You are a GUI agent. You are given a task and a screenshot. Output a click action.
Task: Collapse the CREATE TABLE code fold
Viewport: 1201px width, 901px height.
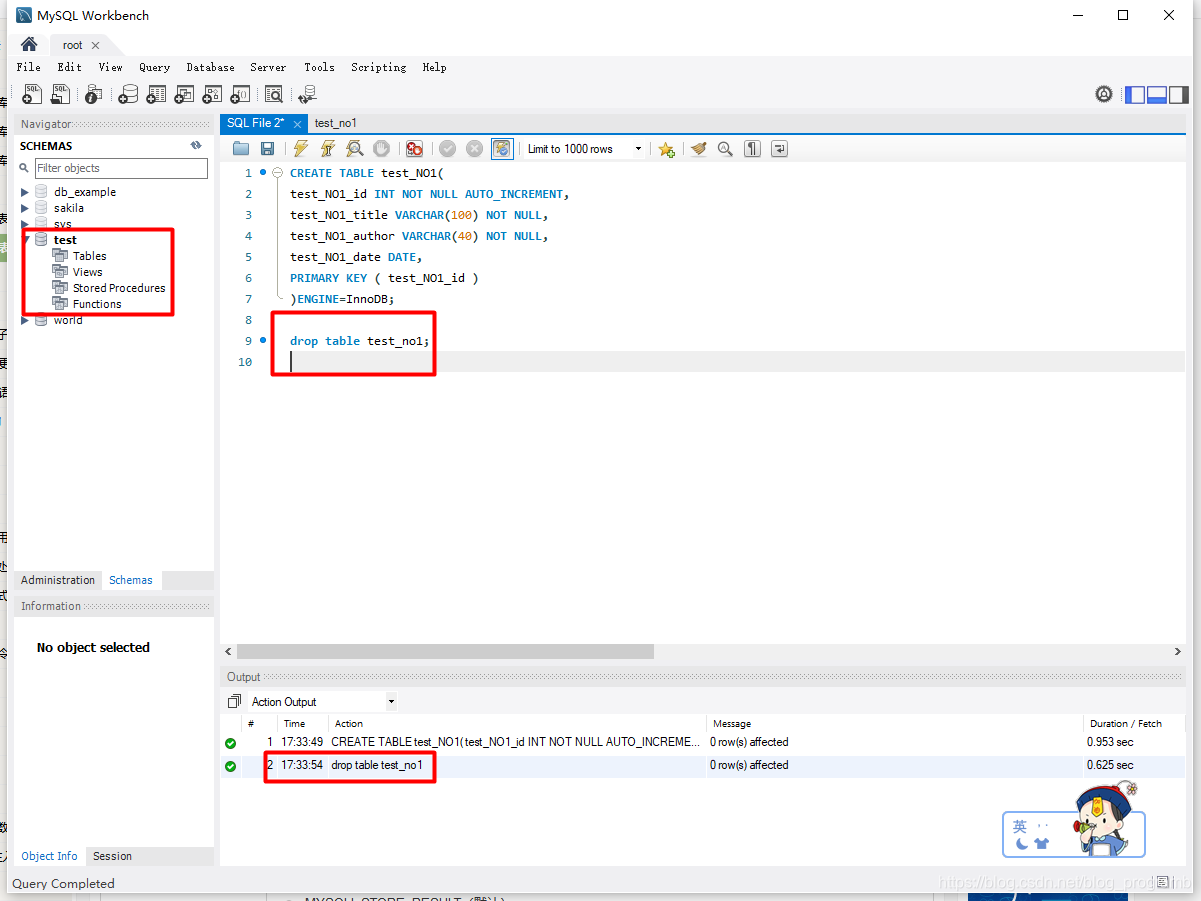(278, 173)
